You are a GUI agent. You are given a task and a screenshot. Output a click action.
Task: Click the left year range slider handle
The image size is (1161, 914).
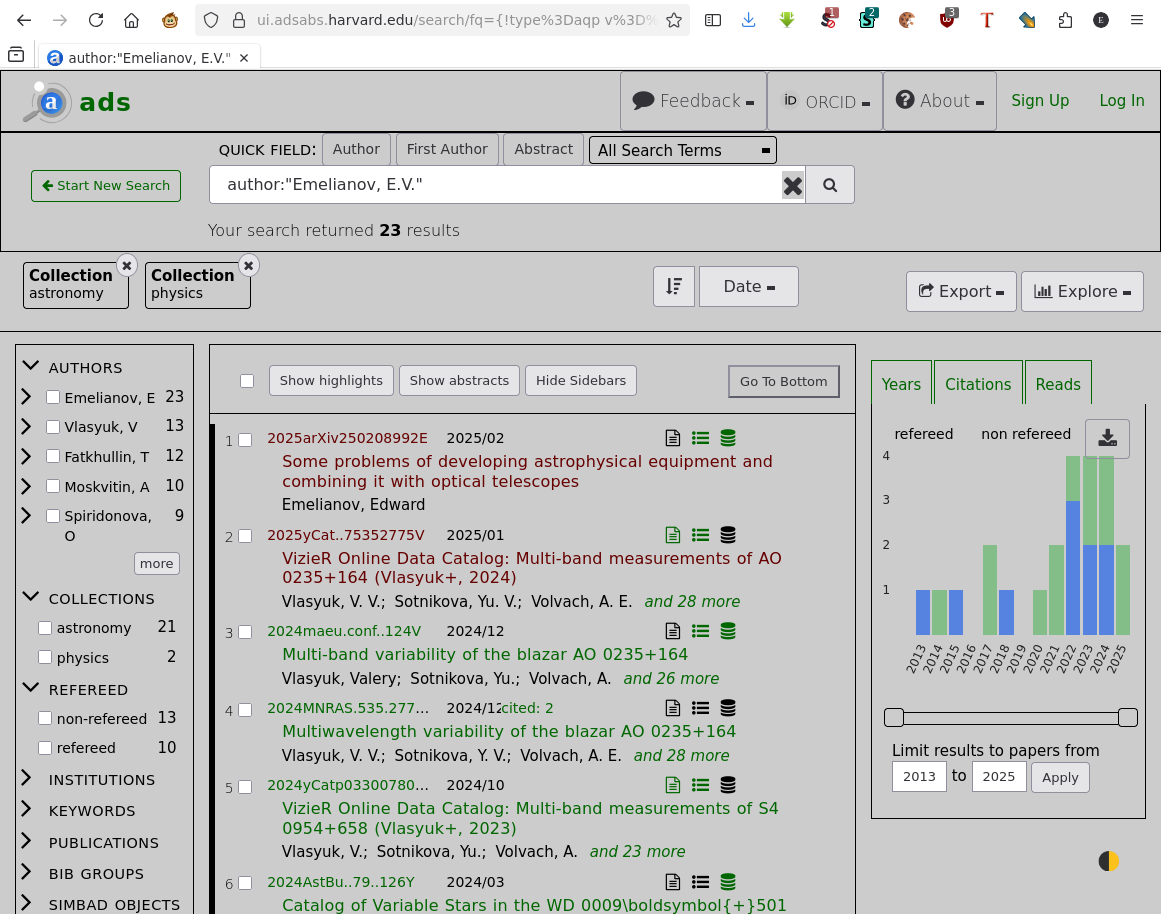894,717
